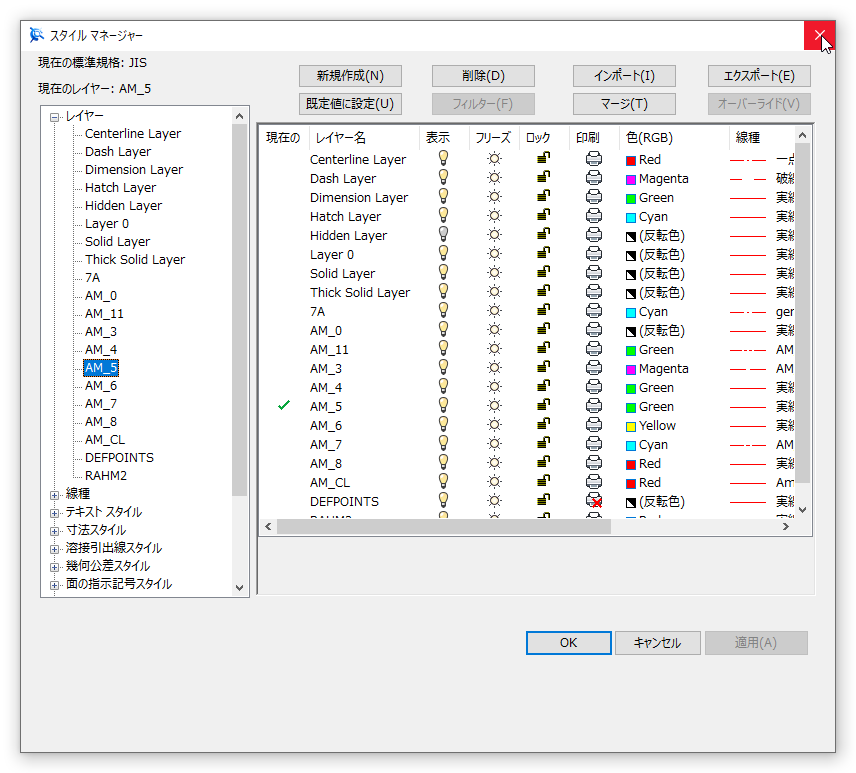Expand the 線種 tree node
Screen dimensions: 856x773
point(55,494)
